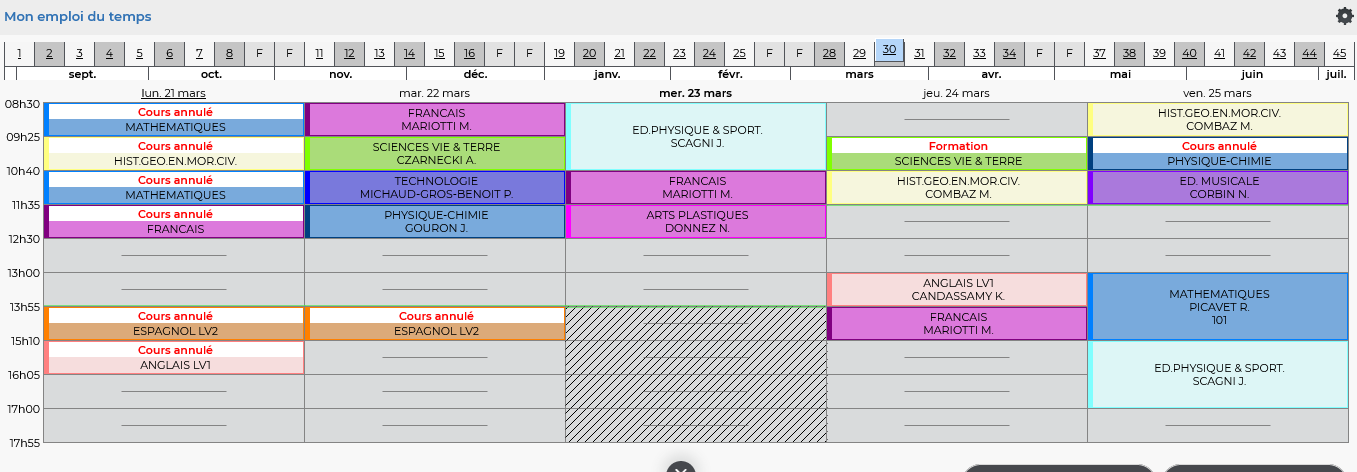Viewport: 1357px width, 472px height.
Task: Move to week 31
Action: pos(919,54)
